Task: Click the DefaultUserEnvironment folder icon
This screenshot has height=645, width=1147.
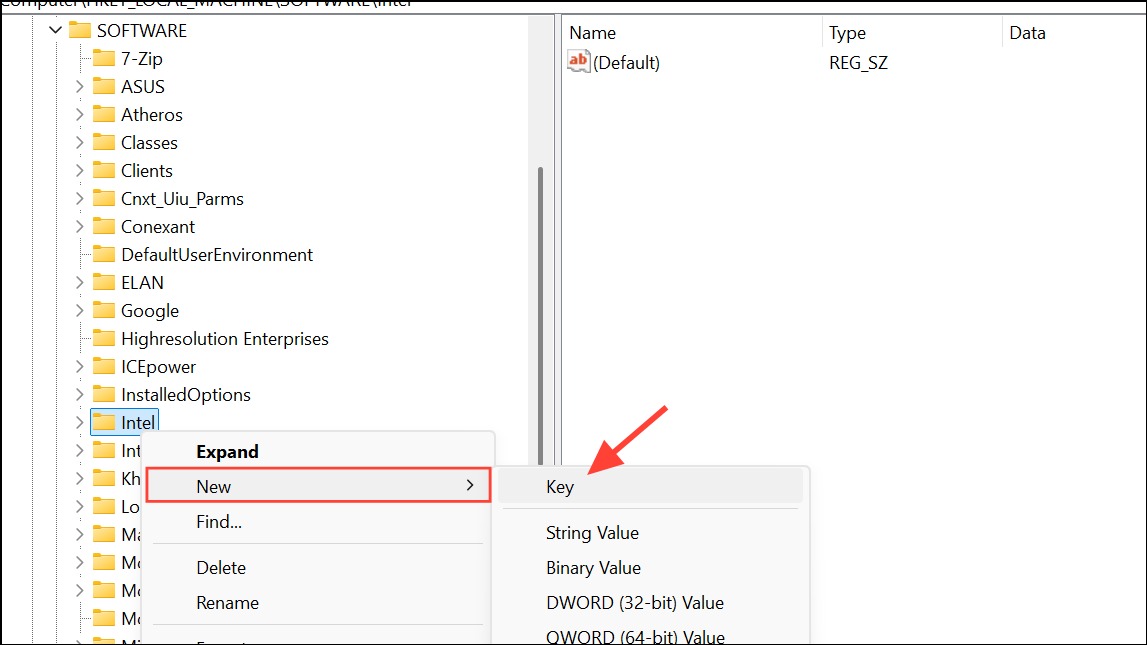Action: [104, 254]
